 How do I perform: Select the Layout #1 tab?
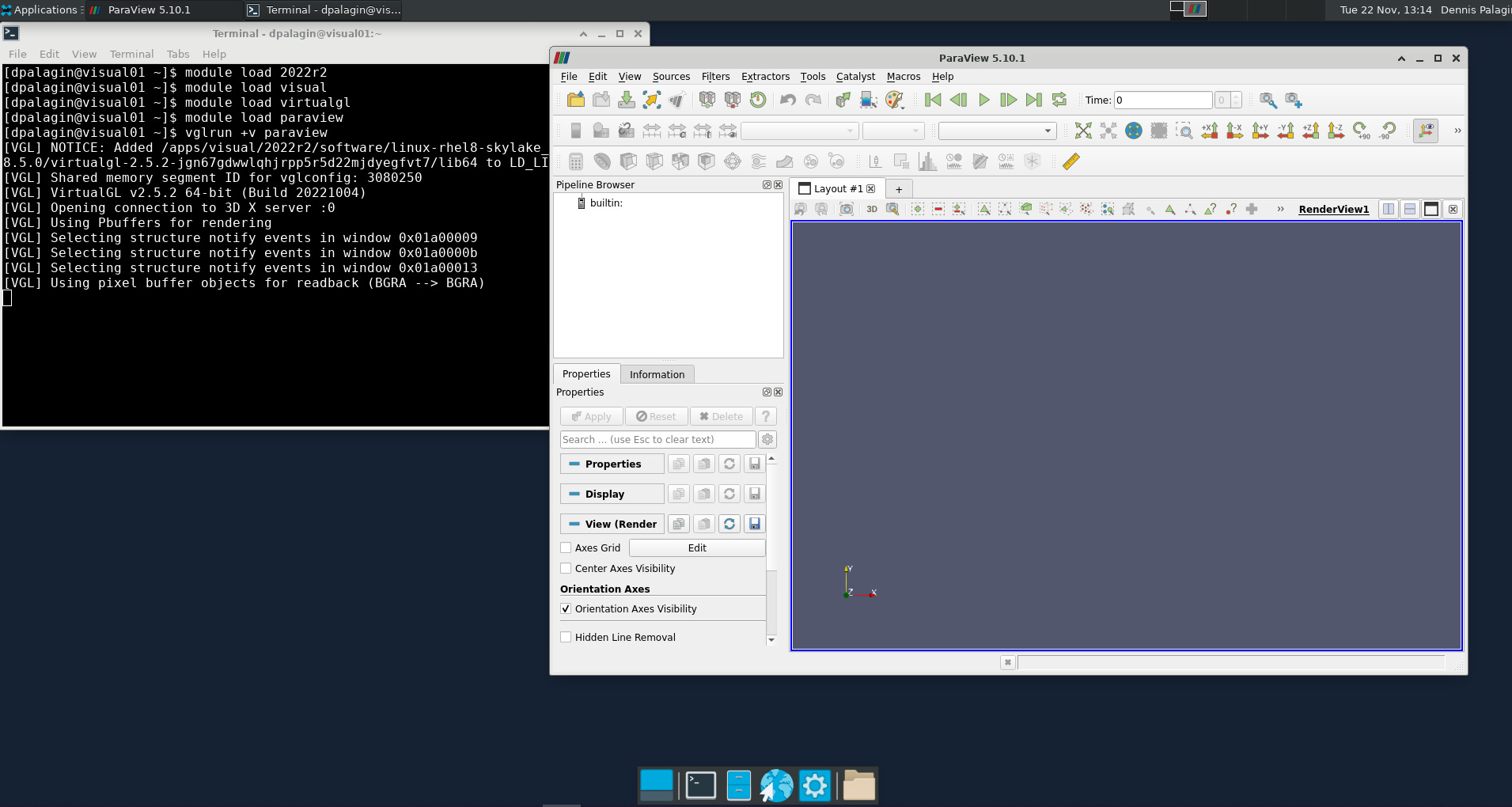coord(837,188)
